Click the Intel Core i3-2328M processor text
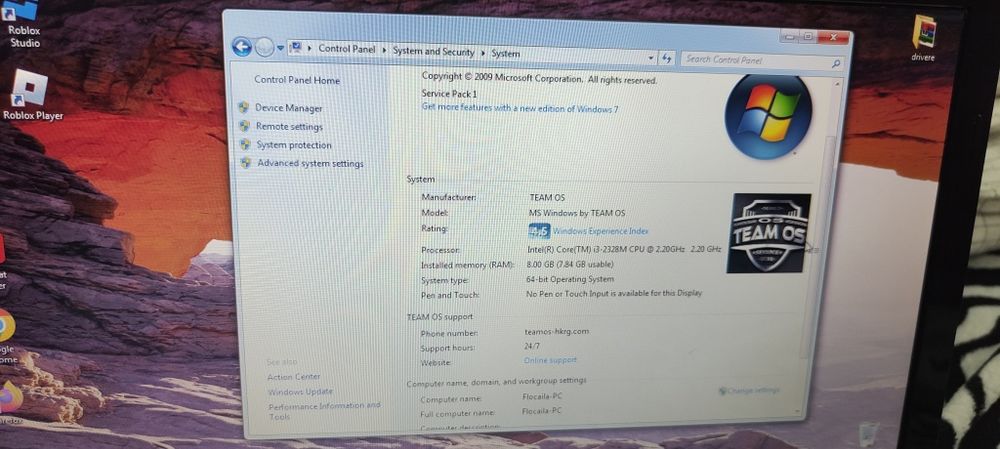Image resolution: width=1000 pixels, height=449 pixels. pyautogui.click(x=624, y=249)
